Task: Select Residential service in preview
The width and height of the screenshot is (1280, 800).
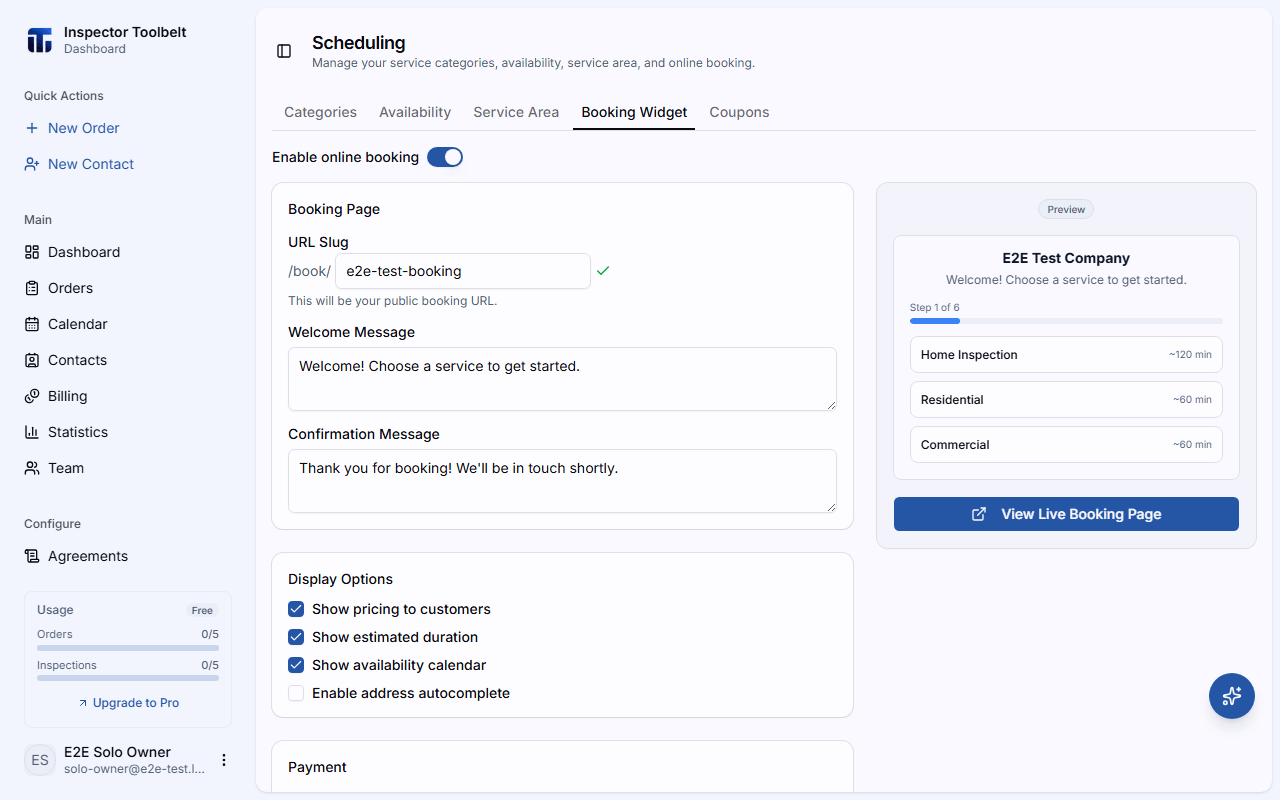Action: click(x=1066, y=400)
